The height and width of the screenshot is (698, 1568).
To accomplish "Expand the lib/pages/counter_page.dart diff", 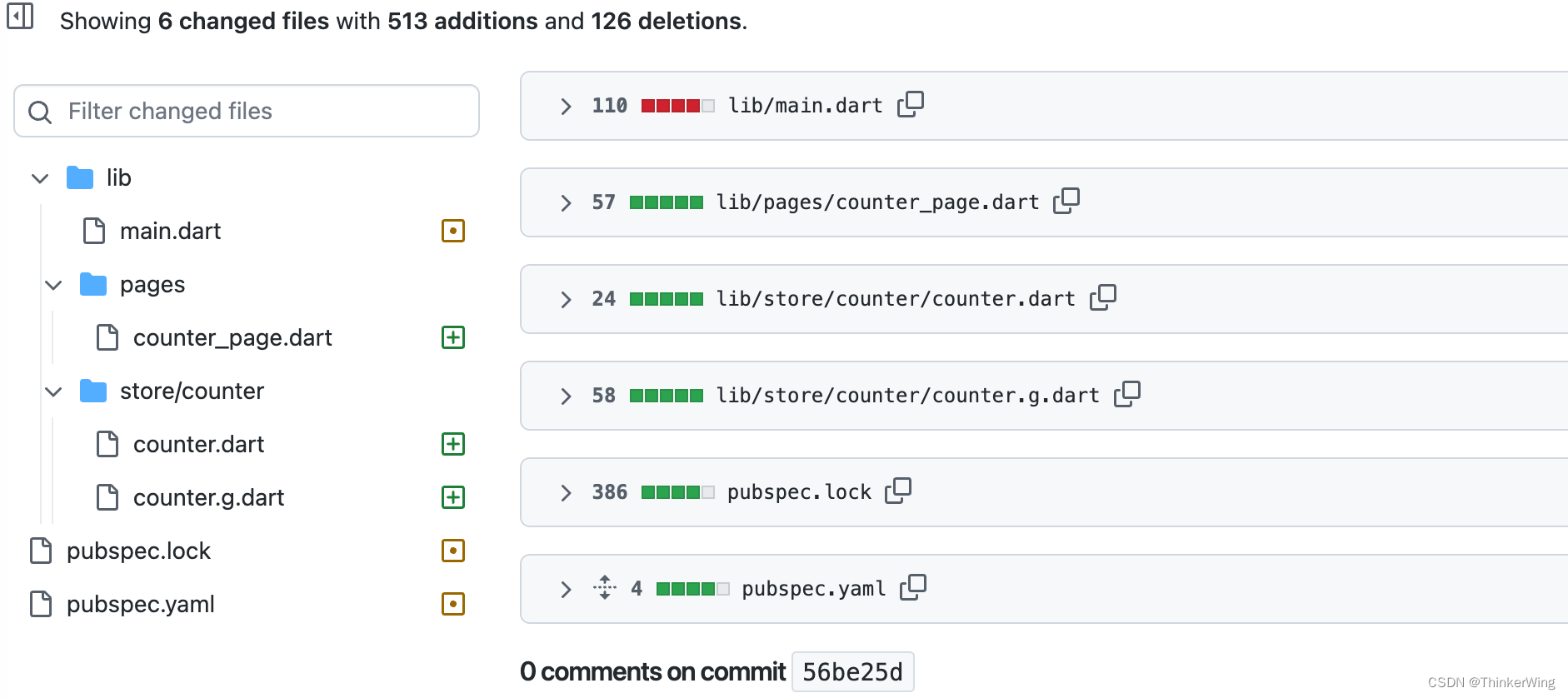I will pos(566,202).
